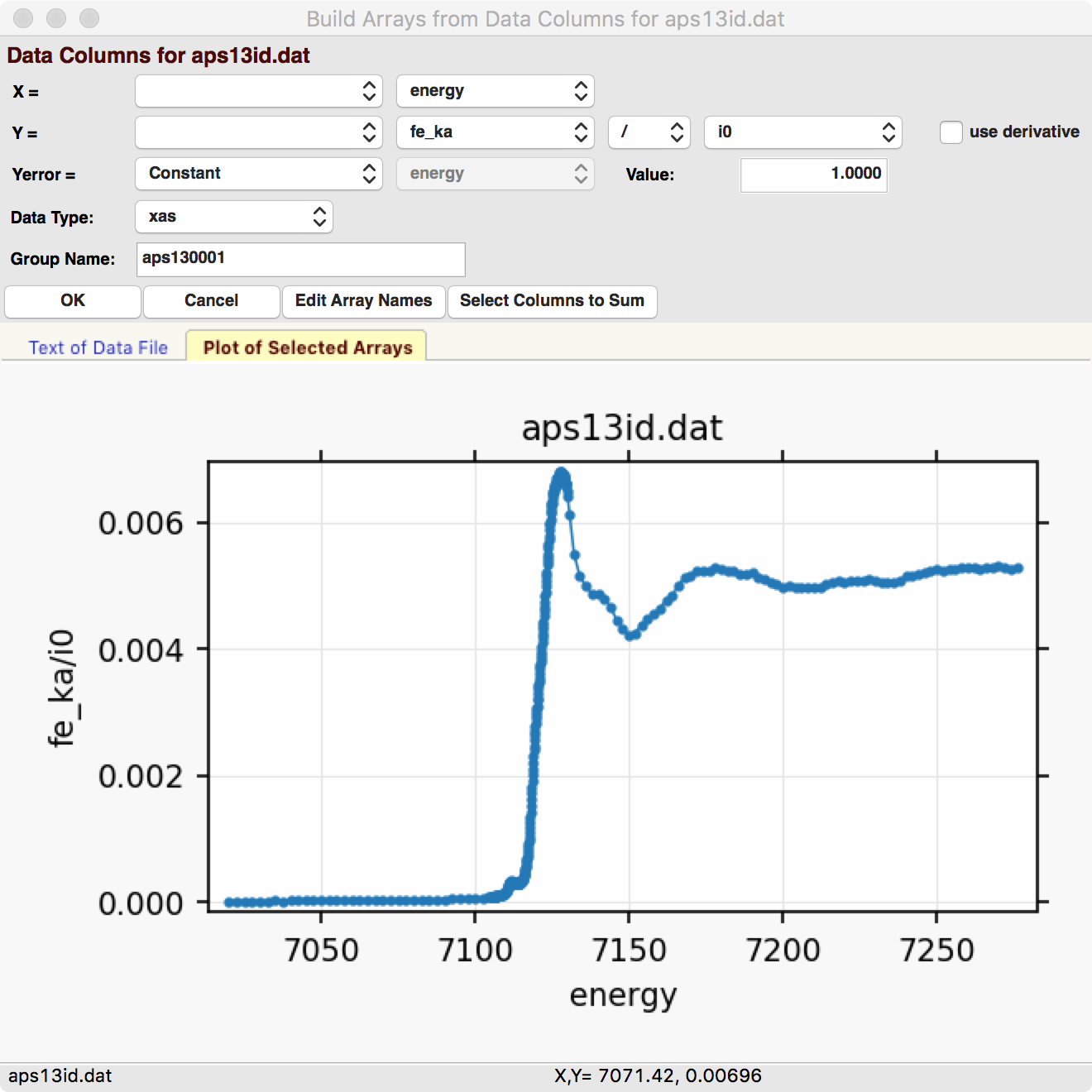Select Plot of Selected Arrays tab

click(x=307, y=347)
